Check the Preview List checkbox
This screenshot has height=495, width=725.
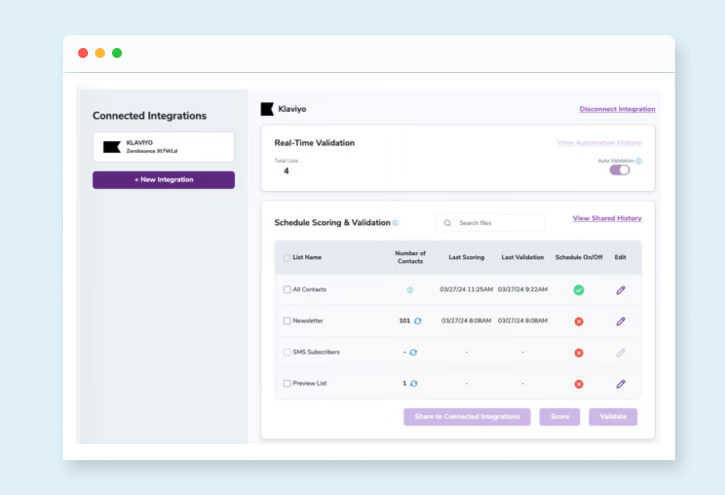tap(287, 384)
